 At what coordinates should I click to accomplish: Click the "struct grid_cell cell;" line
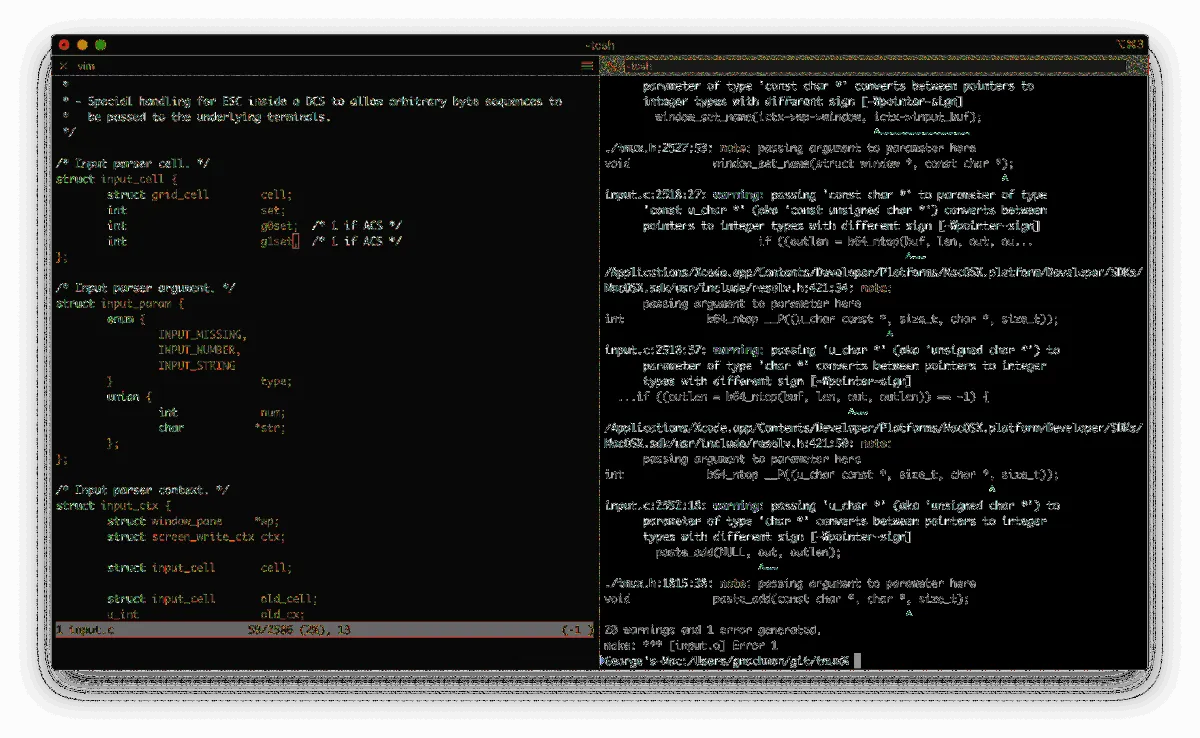point(199,195)
